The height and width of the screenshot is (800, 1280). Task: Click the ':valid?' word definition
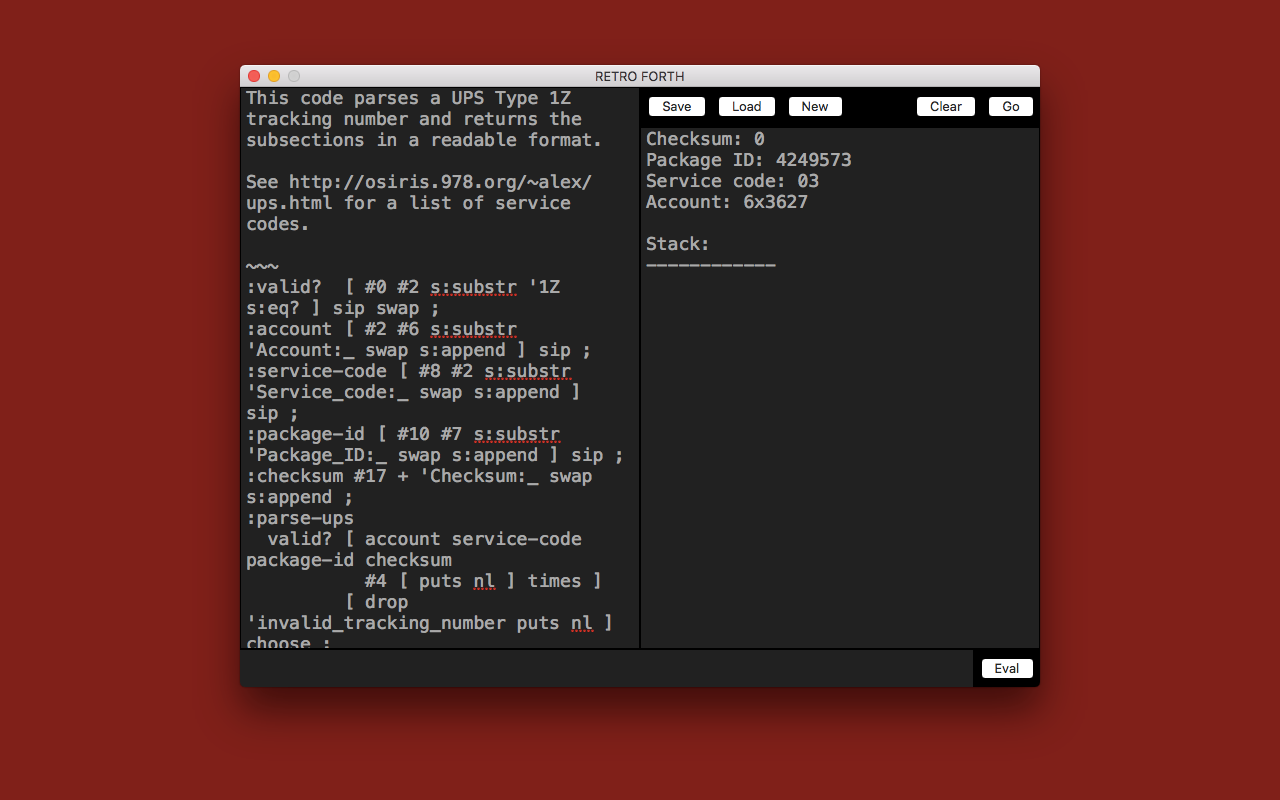tap(284, 287)
